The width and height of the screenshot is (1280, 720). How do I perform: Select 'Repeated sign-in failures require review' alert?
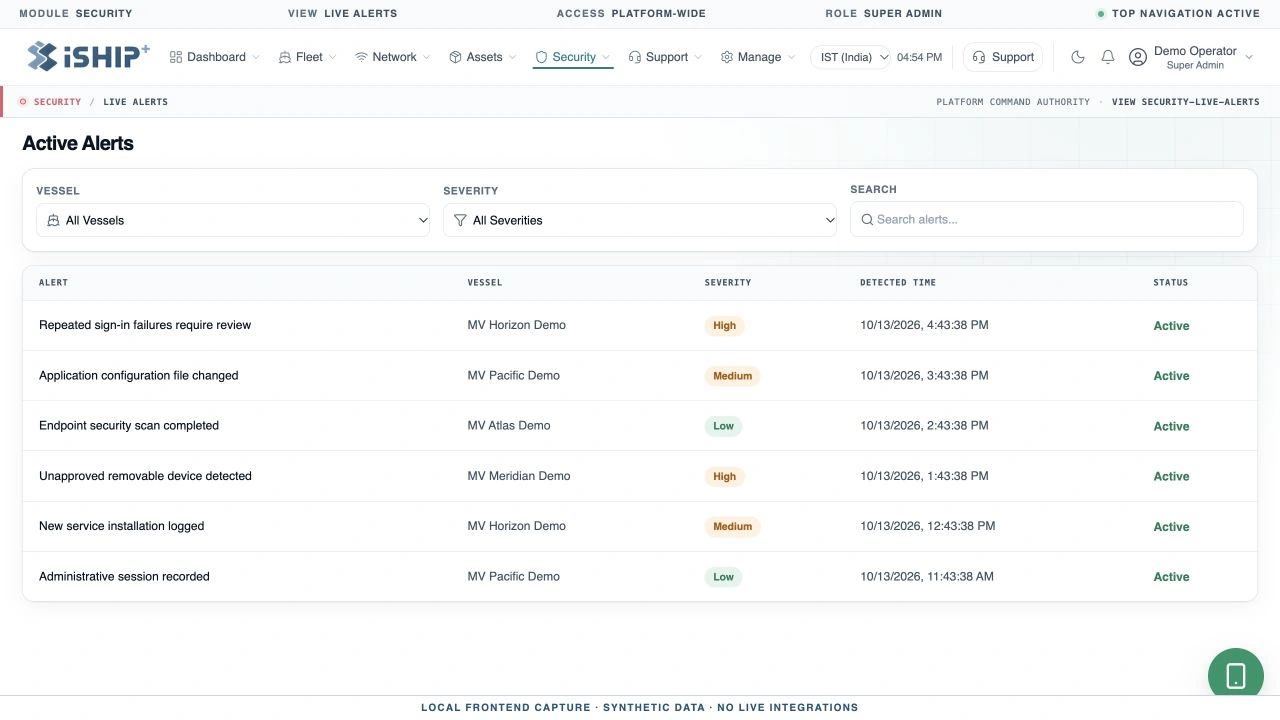click(145, 325)
